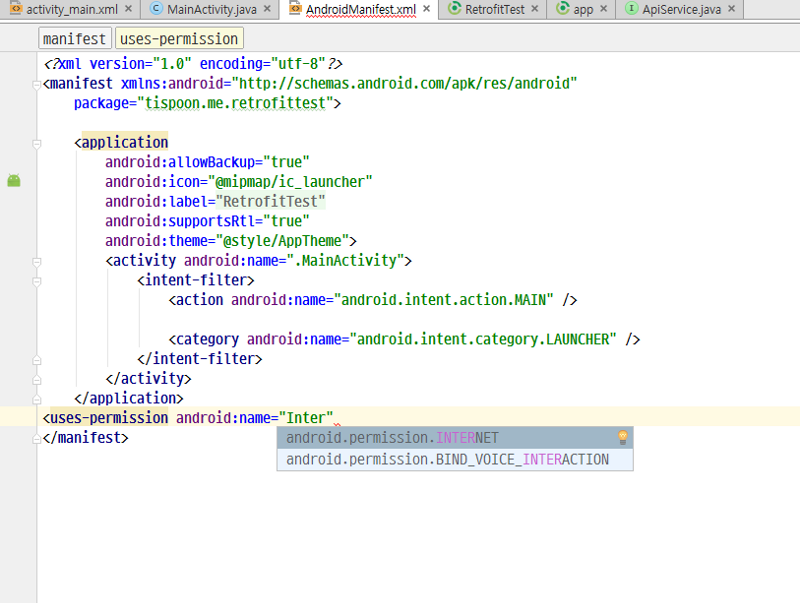The width and height of the screenshot is (800, 603).
Task: Click the xmlns:android schema URL
Action: click(404, 83)
